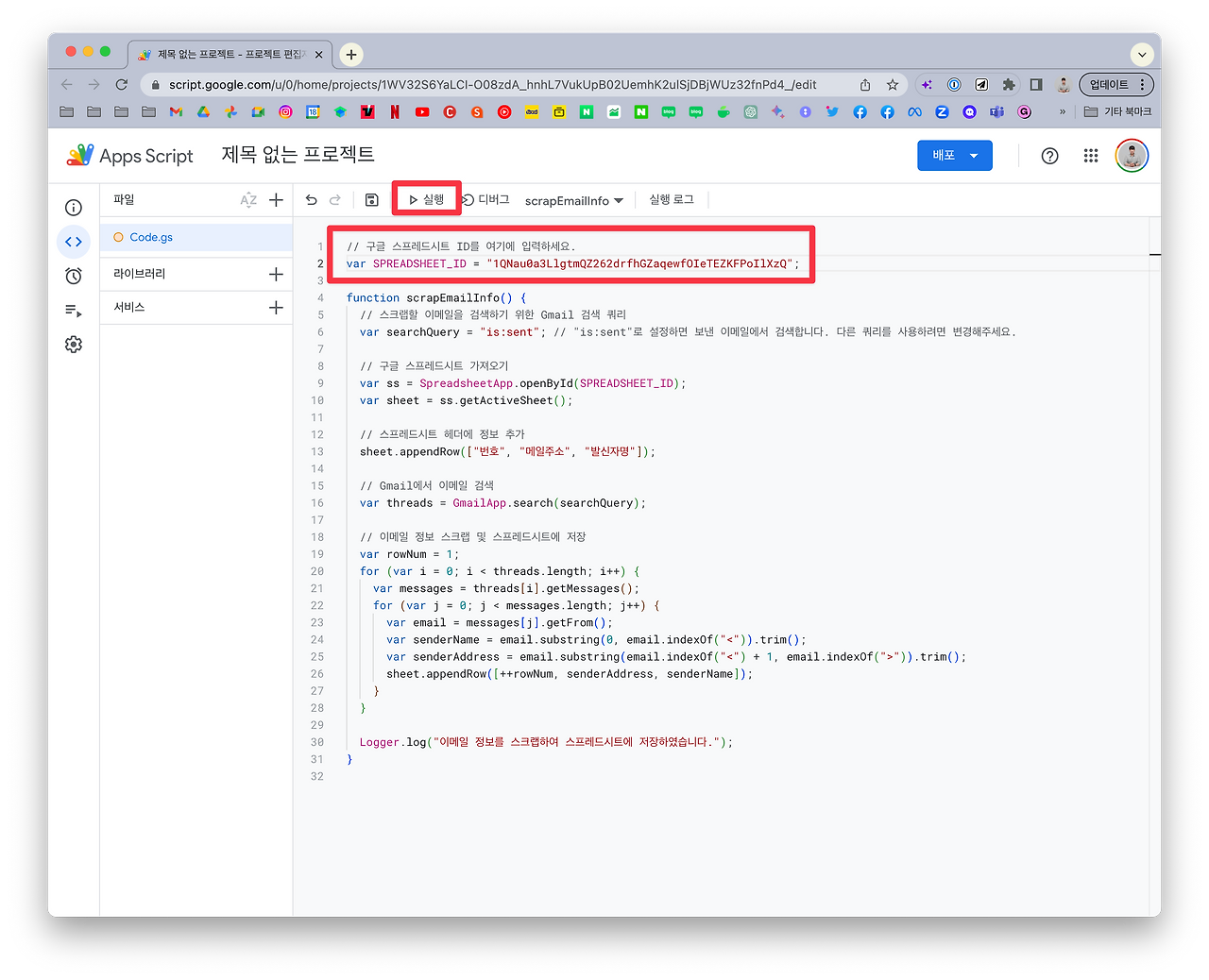Open the browser extensions puzzle icon
The width and height of the screenshot is (1209, 980).
[1009, 85]
